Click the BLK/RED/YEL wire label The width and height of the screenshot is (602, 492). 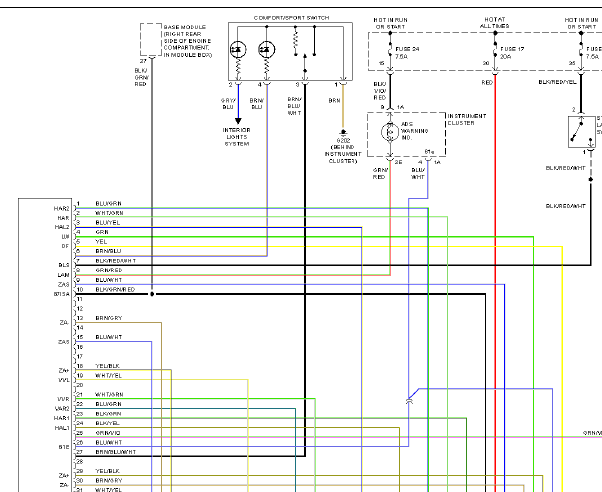557,82
